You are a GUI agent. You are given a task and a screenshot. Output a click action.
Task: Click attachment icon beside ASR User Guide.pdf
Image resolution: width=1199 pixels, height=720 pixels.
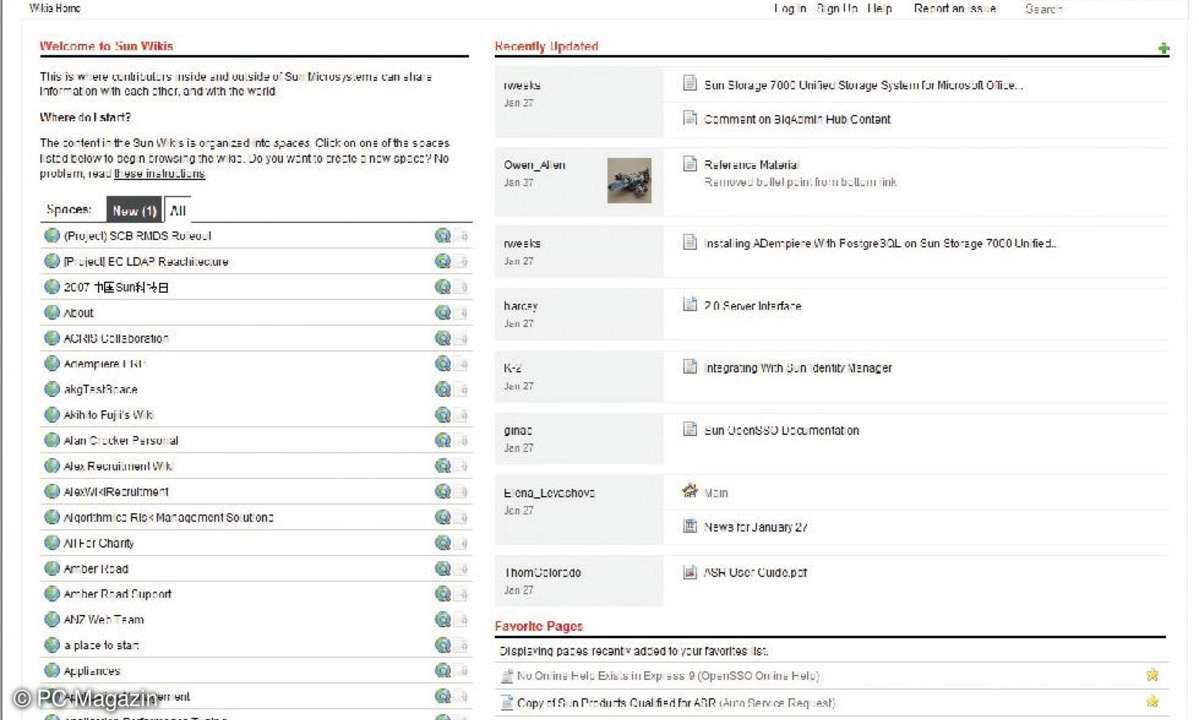point(690,572)
